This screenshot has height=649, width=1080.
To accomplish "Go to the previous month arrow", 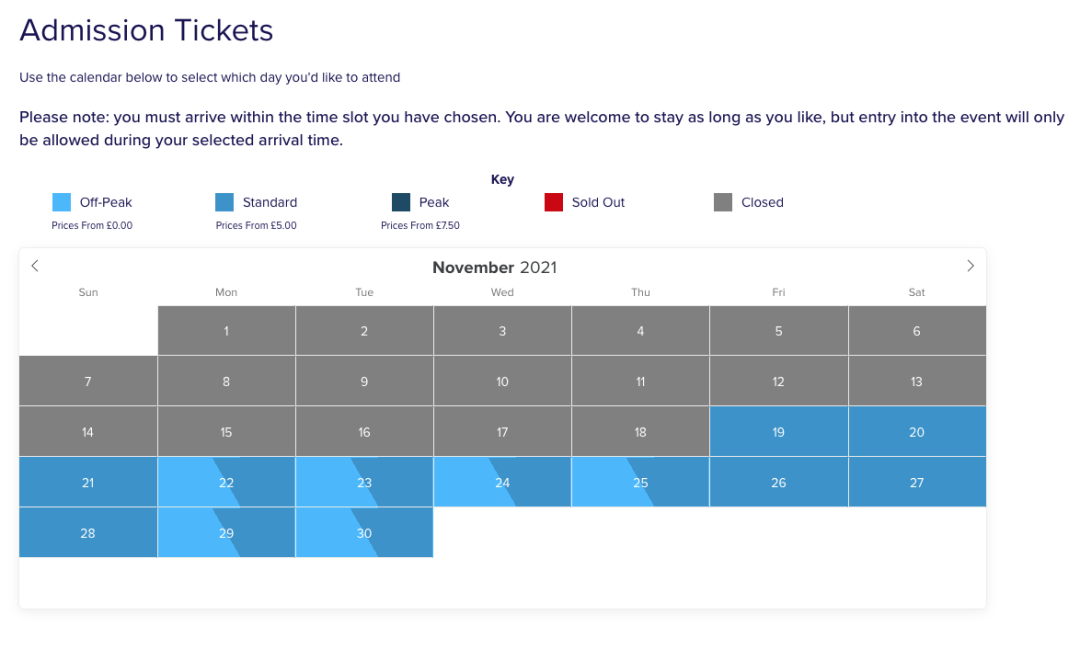I will (x=35, y=266).
